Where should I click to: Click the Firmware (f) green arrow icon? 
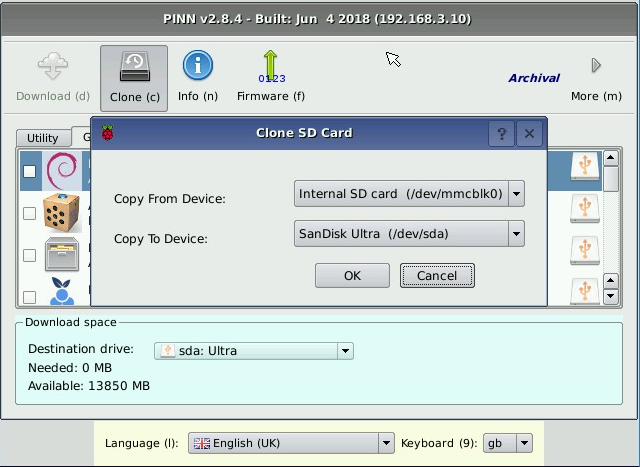coord(271,66)
